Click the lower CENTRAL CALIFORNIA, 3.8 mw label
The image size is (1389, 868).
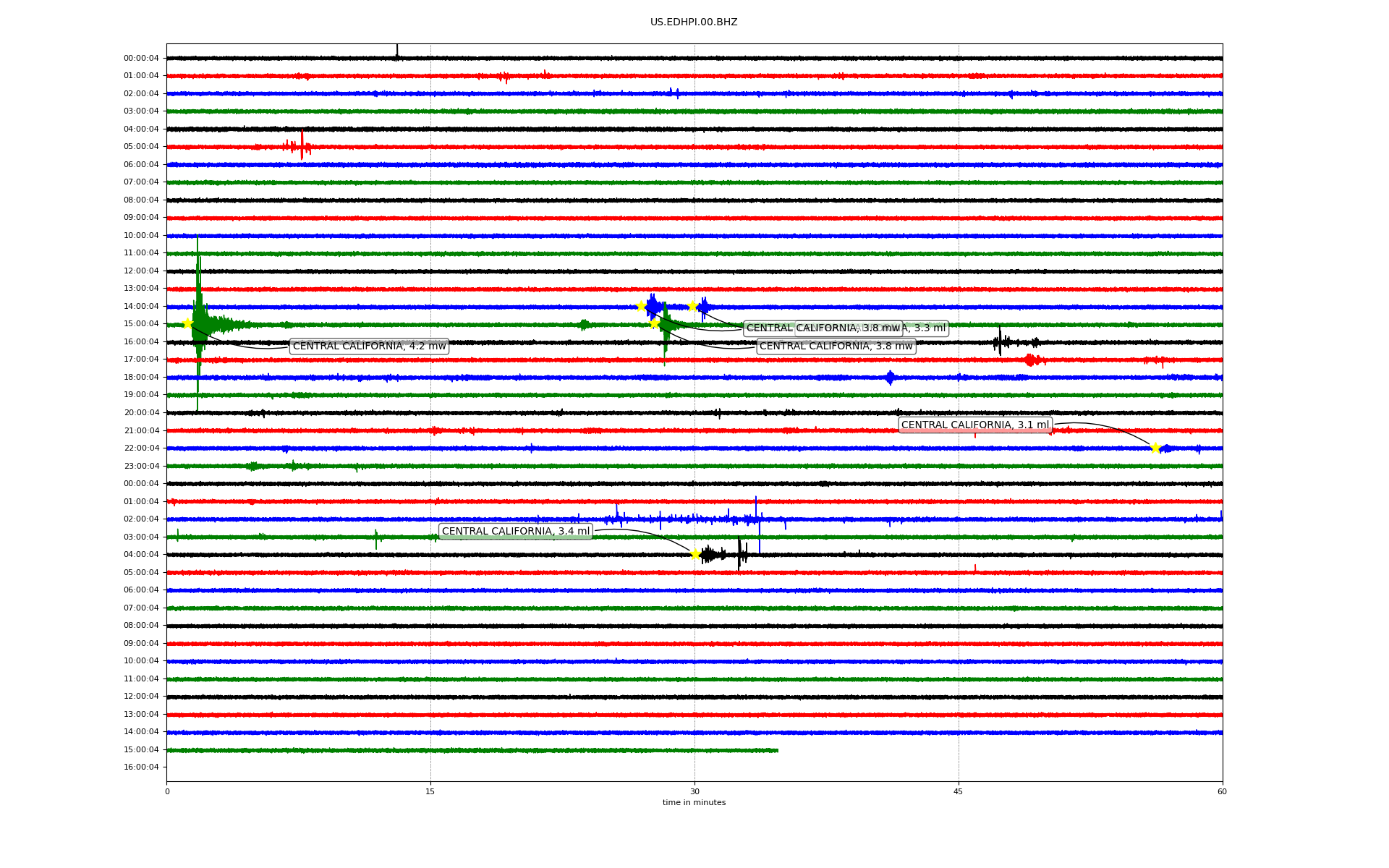836,346
